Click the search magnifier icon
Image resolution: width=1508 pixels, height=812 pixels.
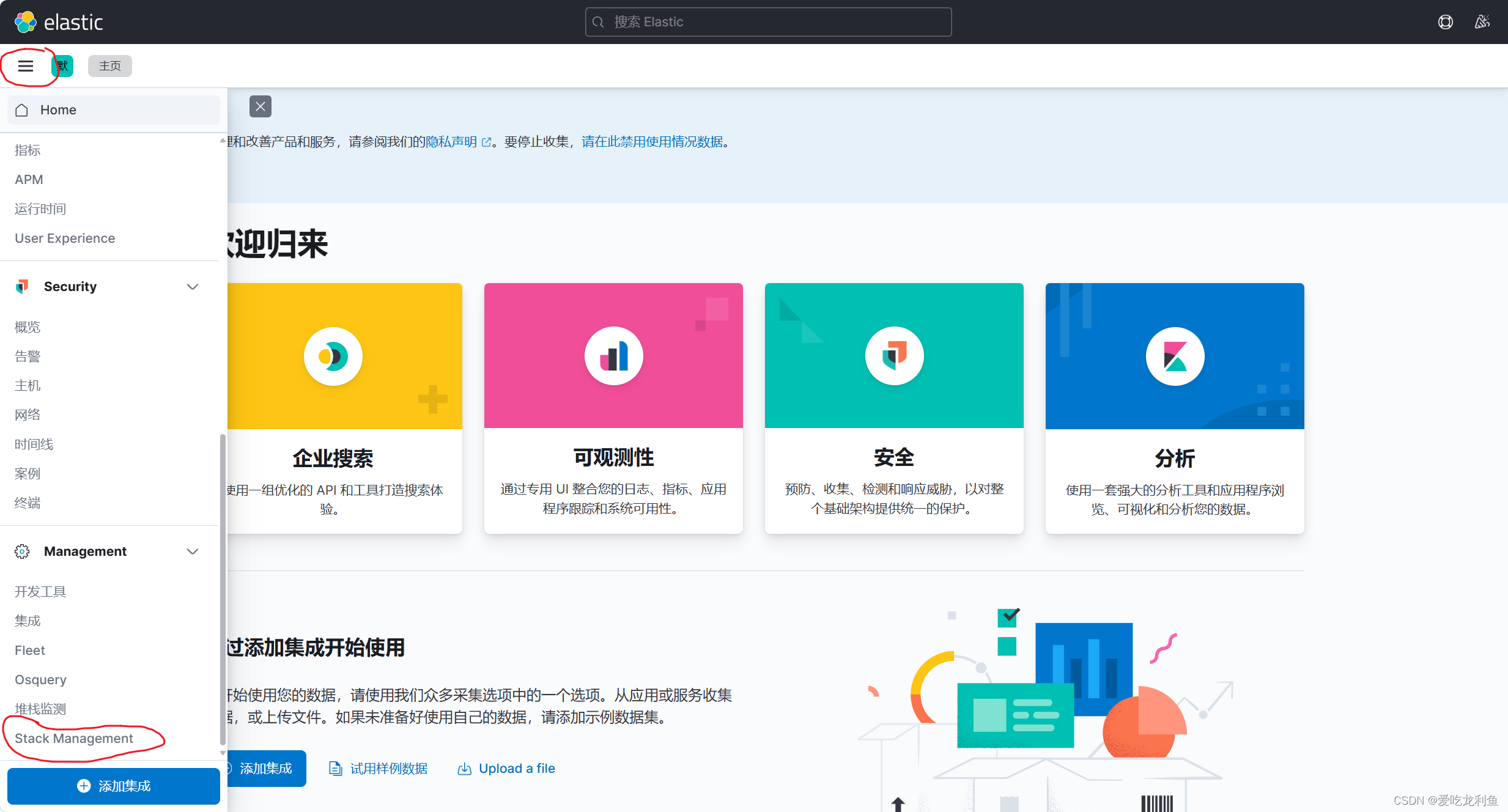click(599, 22)
